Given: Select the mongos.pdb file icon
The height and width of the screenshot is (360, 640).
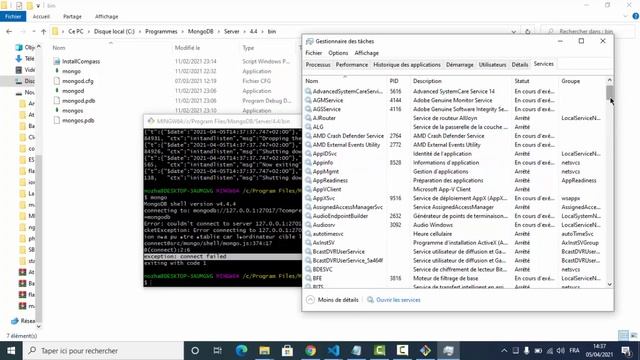Looking at the screenshot, I should pos(57,120).
